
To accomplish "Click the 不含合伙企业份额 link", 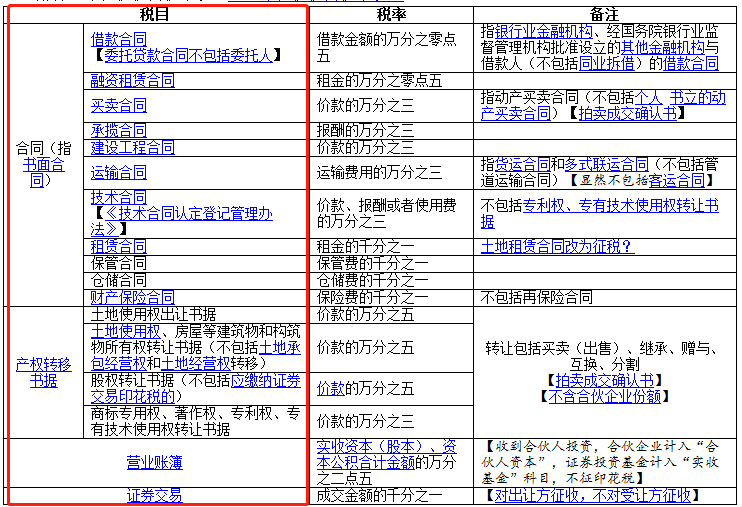I will point(603,396).
